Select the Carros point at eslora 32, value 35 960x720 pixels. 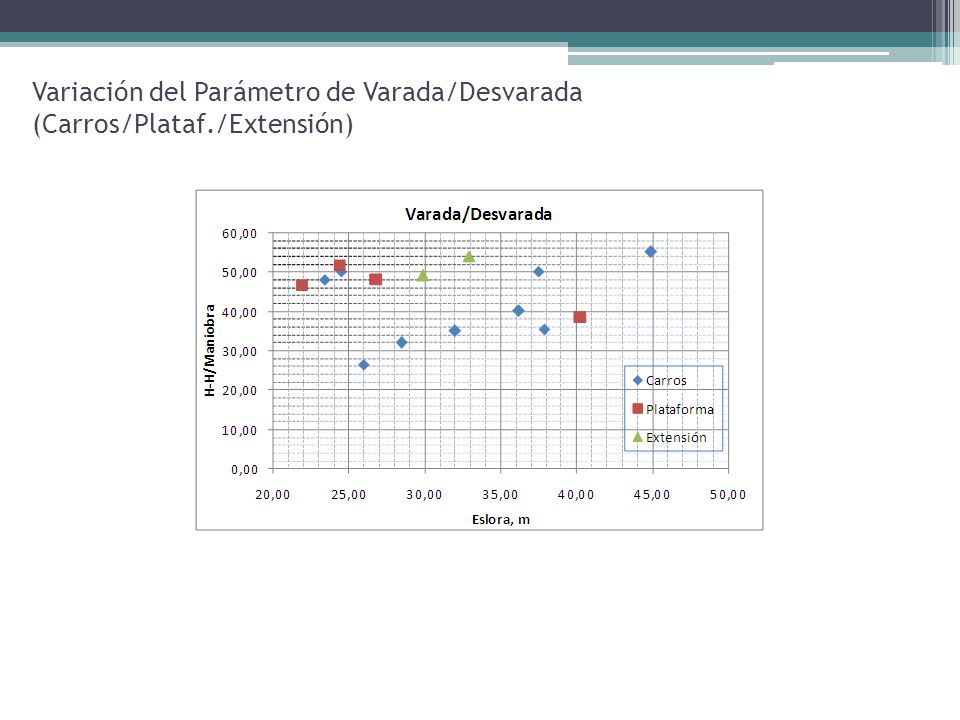click(454, 331)
